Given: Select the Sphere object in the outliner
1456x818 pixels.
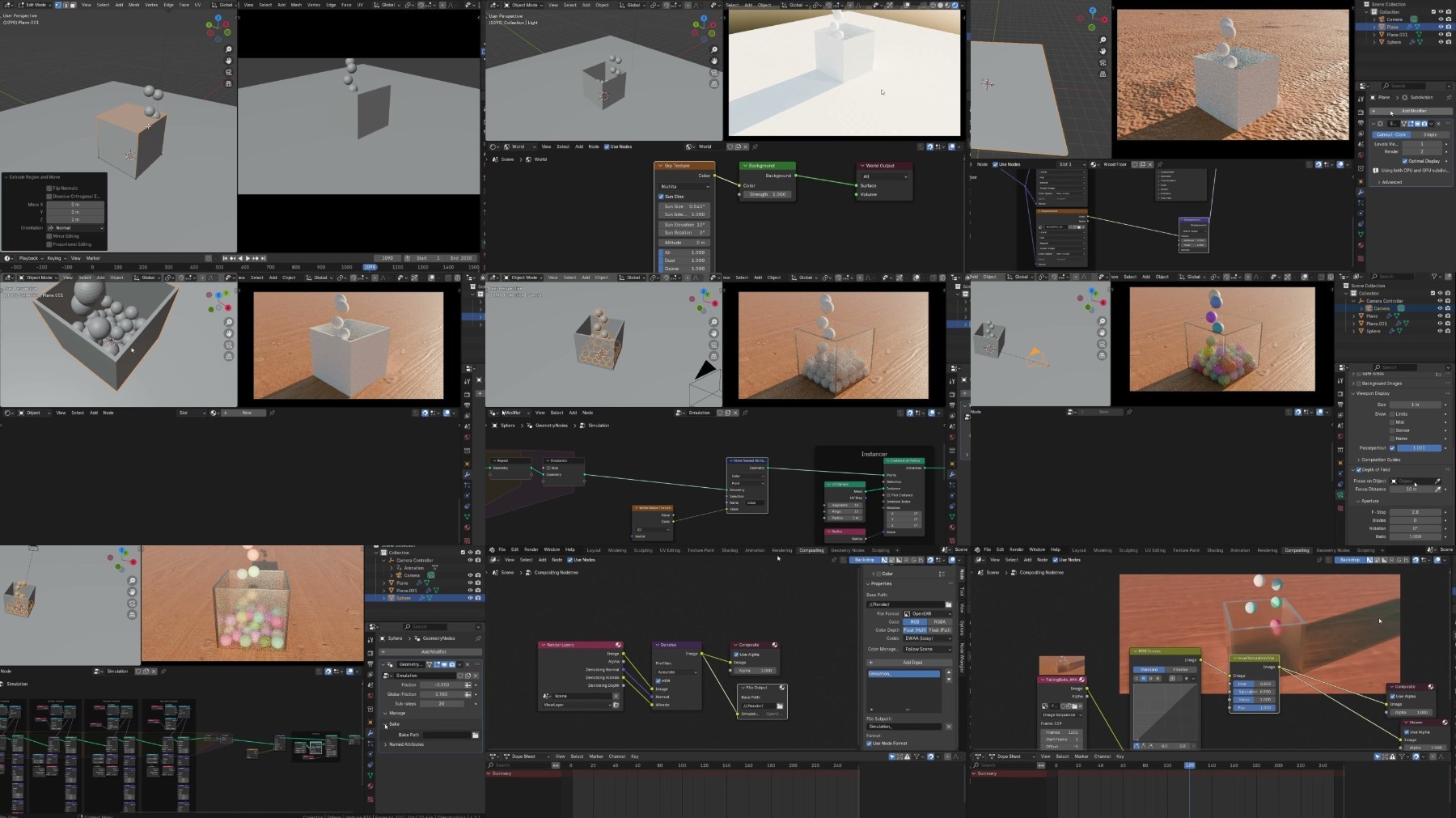Looking at the screenshot, I should click(x=404, y=598).
